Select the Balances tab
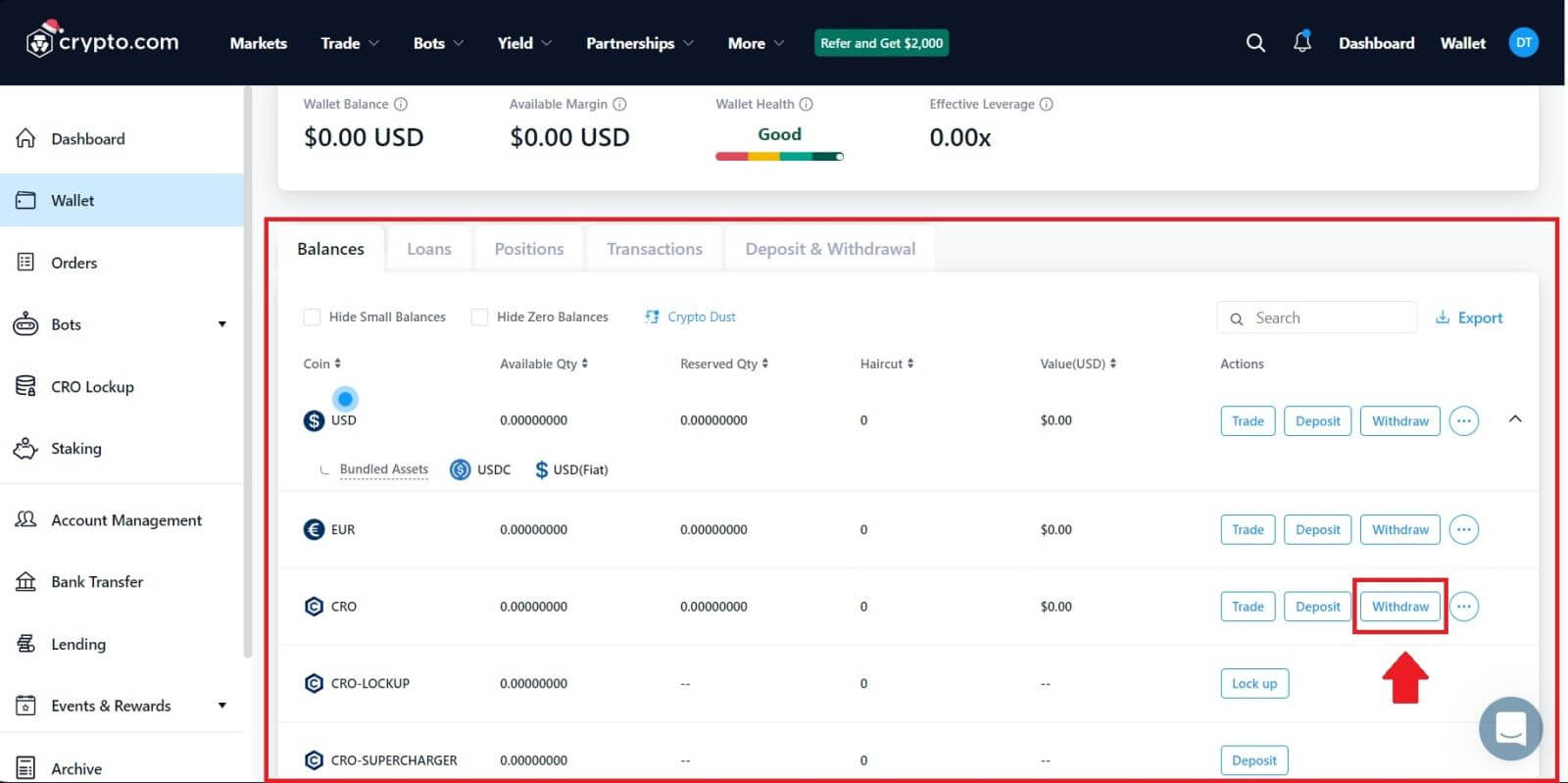This screenshot has height=783, width=1568. [x=330, y=249]
